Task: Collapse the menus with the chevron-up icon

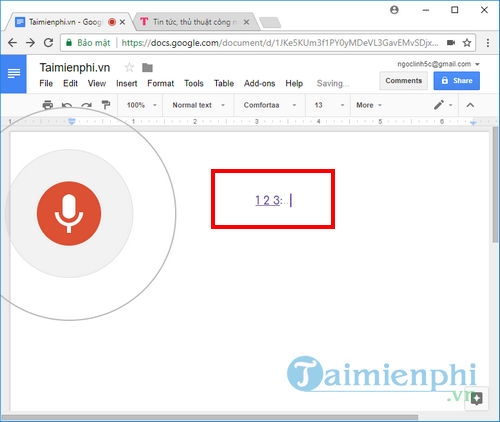Action: pos(470,105)
